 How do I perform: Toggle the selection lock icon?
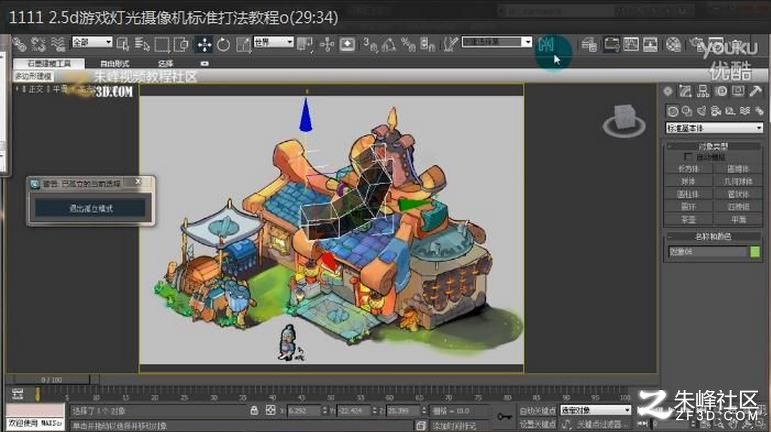[x=254, y=410]
